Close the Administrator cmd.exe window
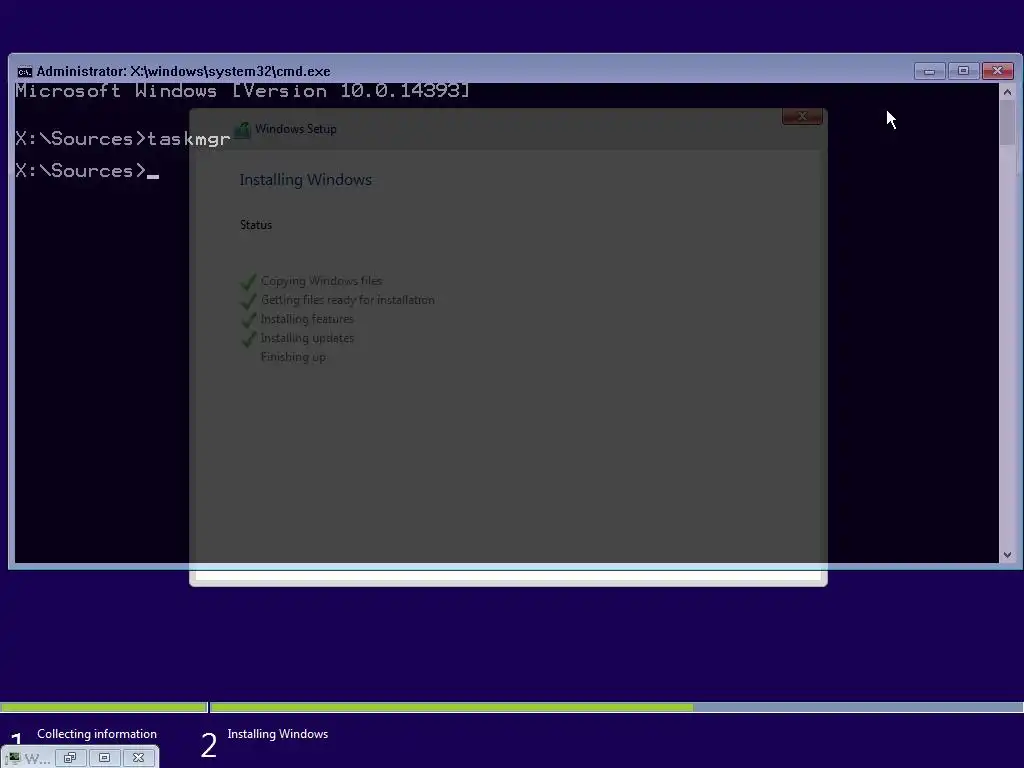 coord(998,71)
